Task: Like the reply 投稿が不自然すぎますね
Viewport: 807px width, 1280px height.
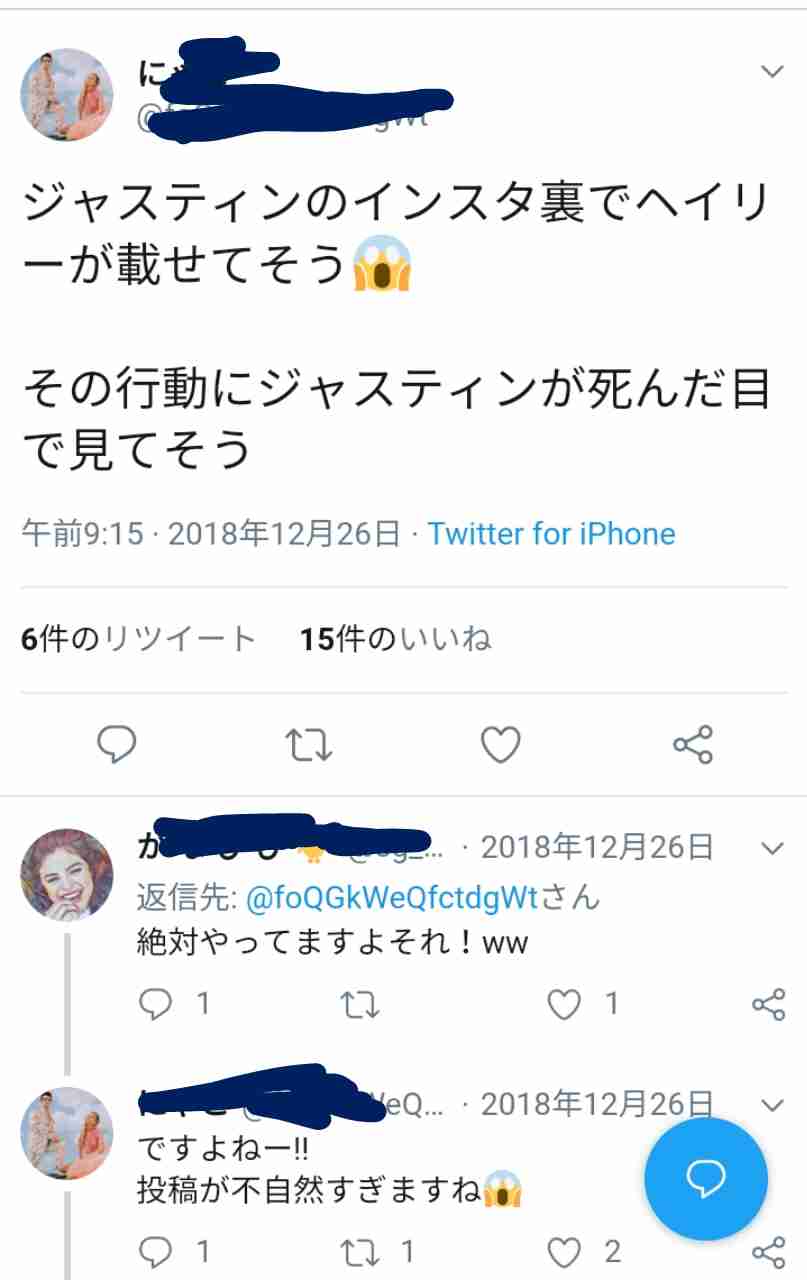Action: [x=565, y=1250]
